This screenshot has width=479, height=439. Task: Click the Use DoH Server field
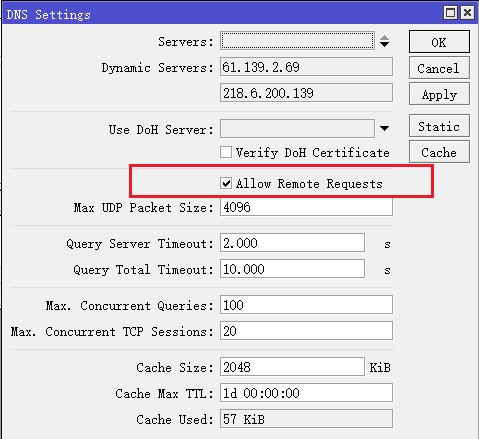coord(297,129)
